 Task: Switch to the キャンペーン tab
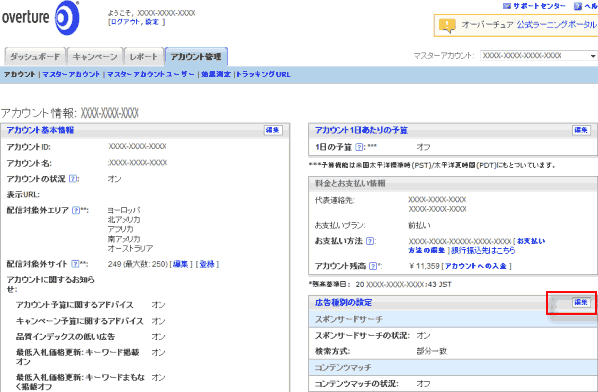(x=95, y=57)
